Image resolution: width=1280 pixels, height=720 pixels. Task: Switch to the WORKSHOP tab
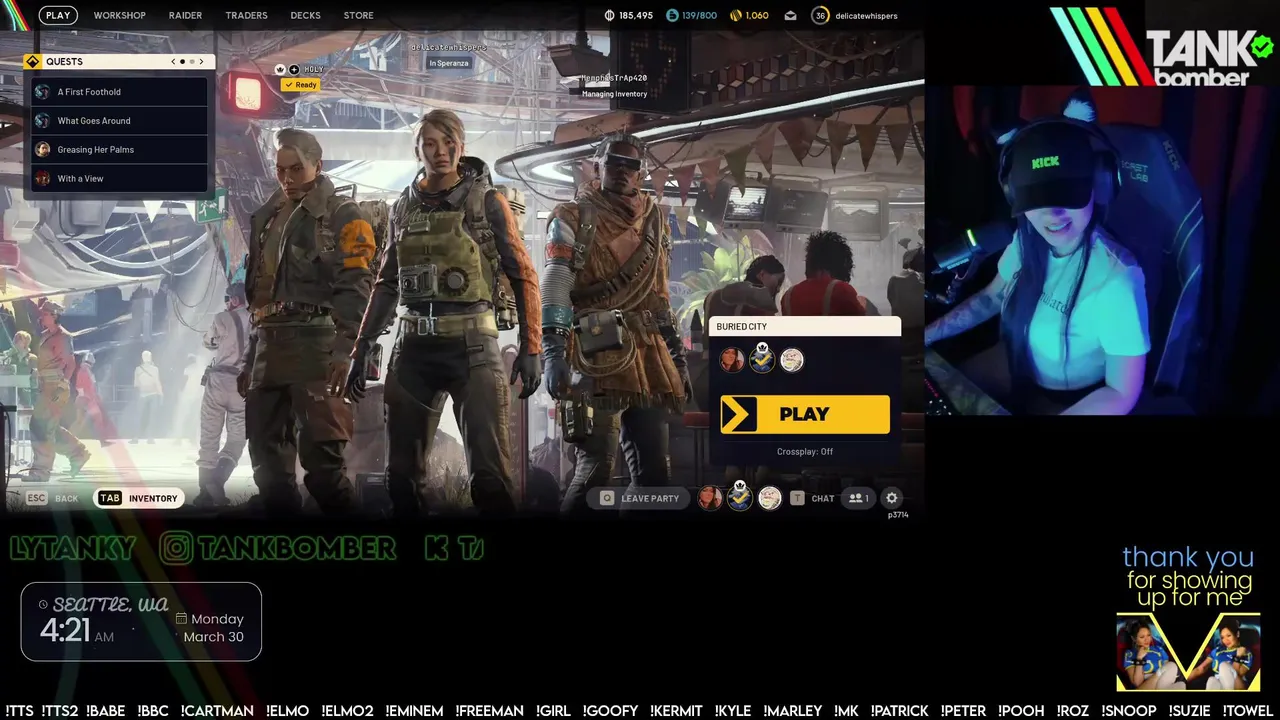tap(119, 15)
